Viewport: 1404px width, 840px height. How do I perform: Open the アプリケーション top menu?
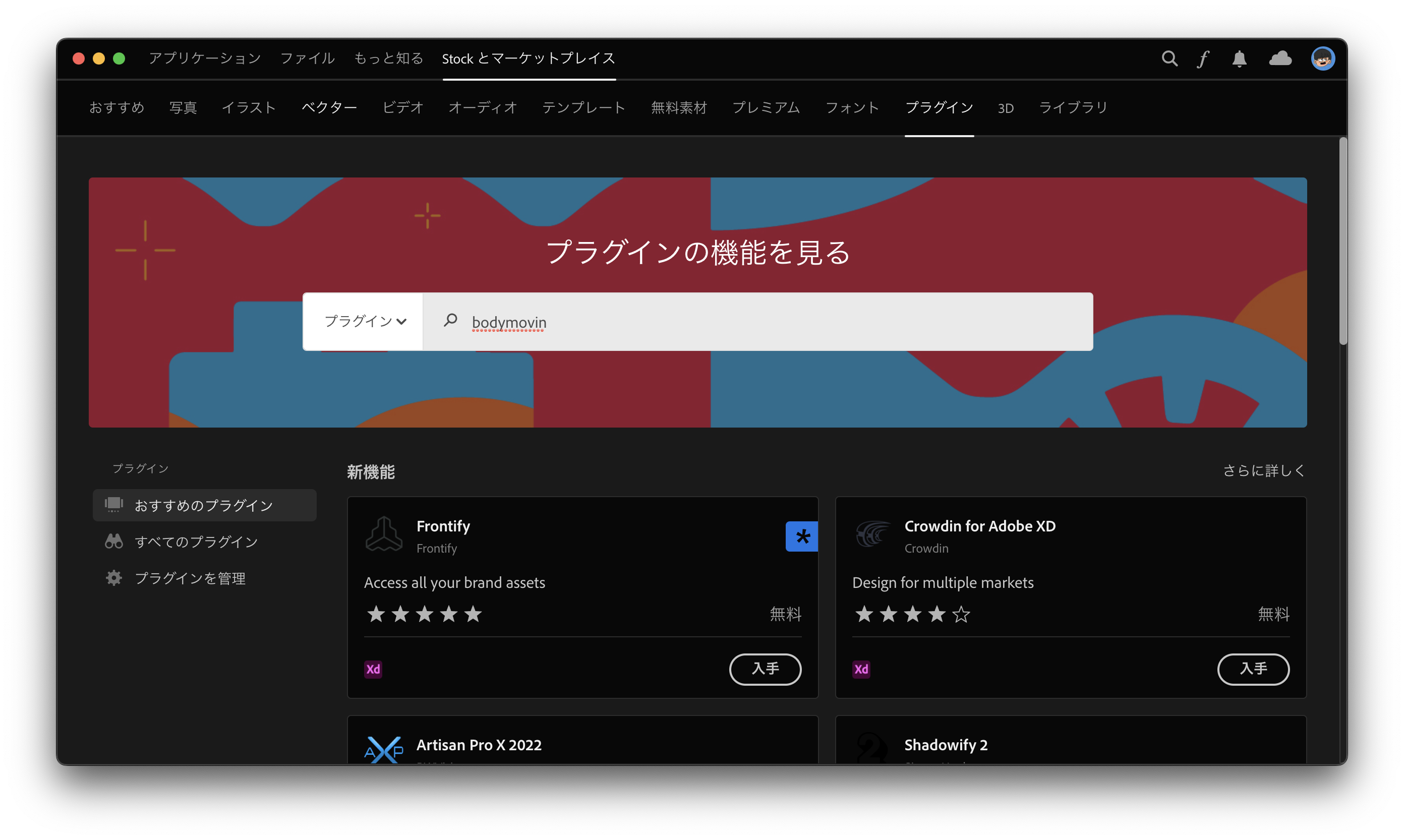204,58
